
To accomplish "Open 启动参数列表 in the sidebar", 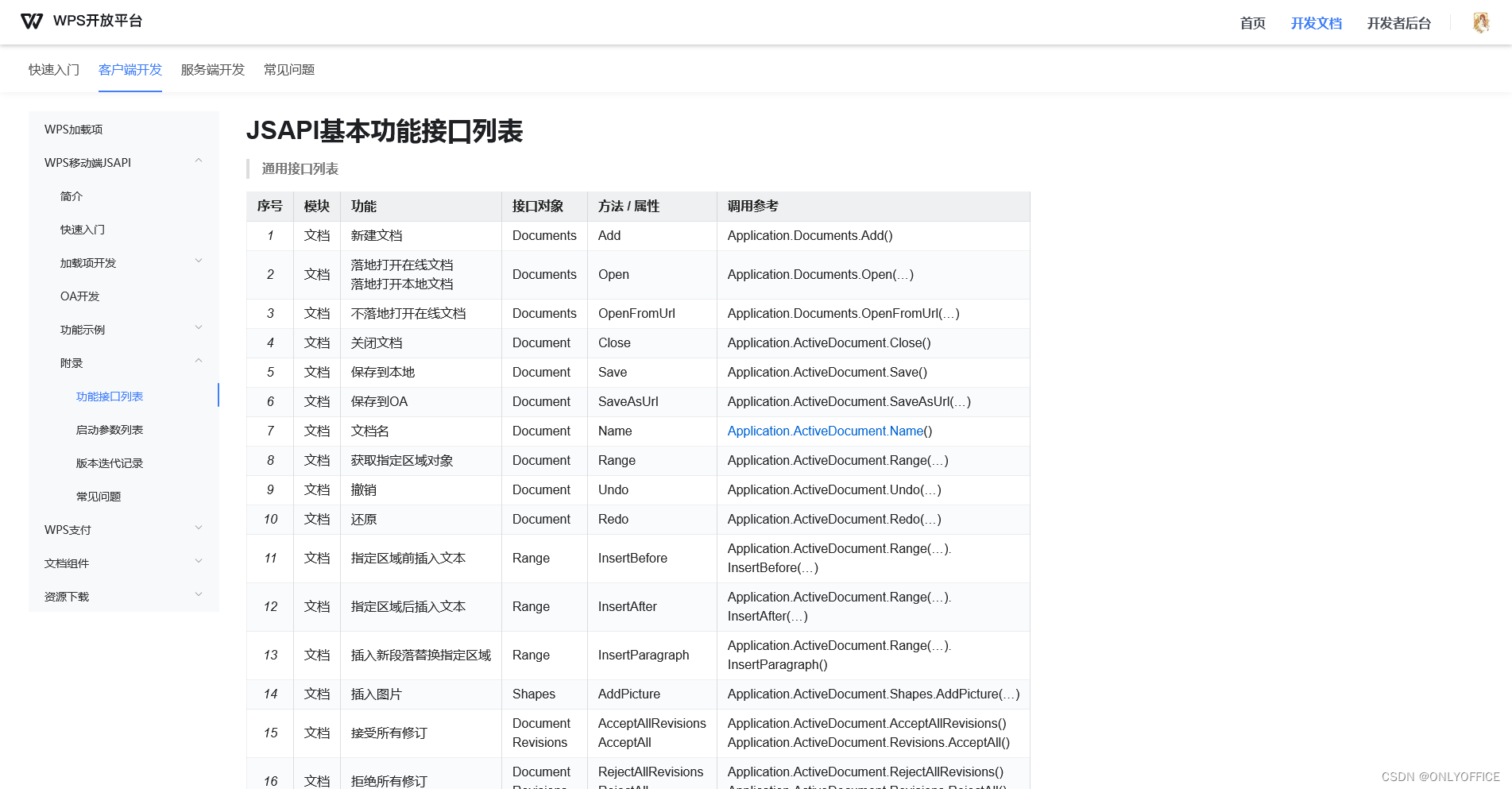I will pyautogui.click(x=110, y=430).
